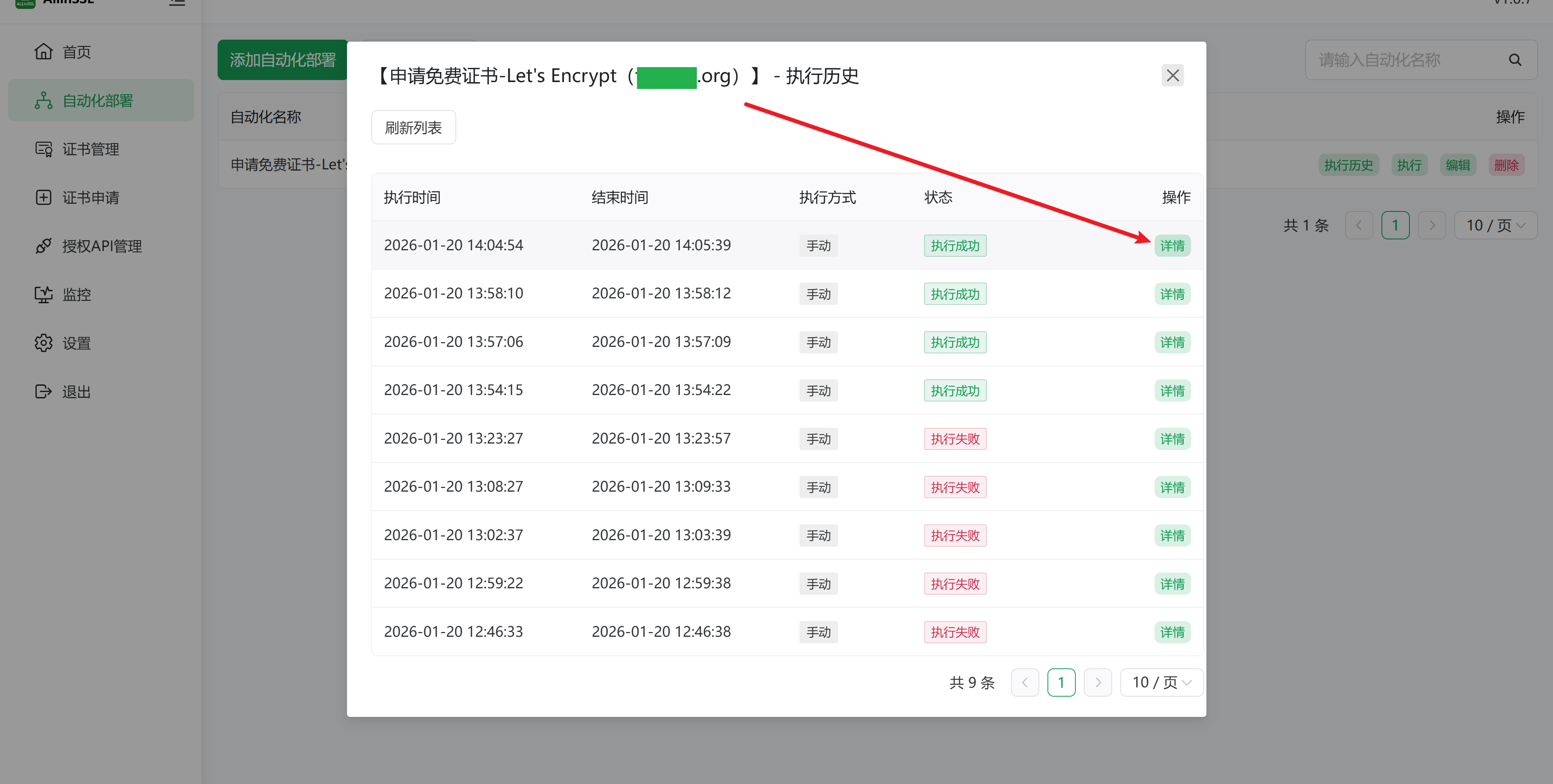Click the 手动 tag in the 13:58:10 row
The width and height of the screenshot is (1553, 784).
pos(818,294)
